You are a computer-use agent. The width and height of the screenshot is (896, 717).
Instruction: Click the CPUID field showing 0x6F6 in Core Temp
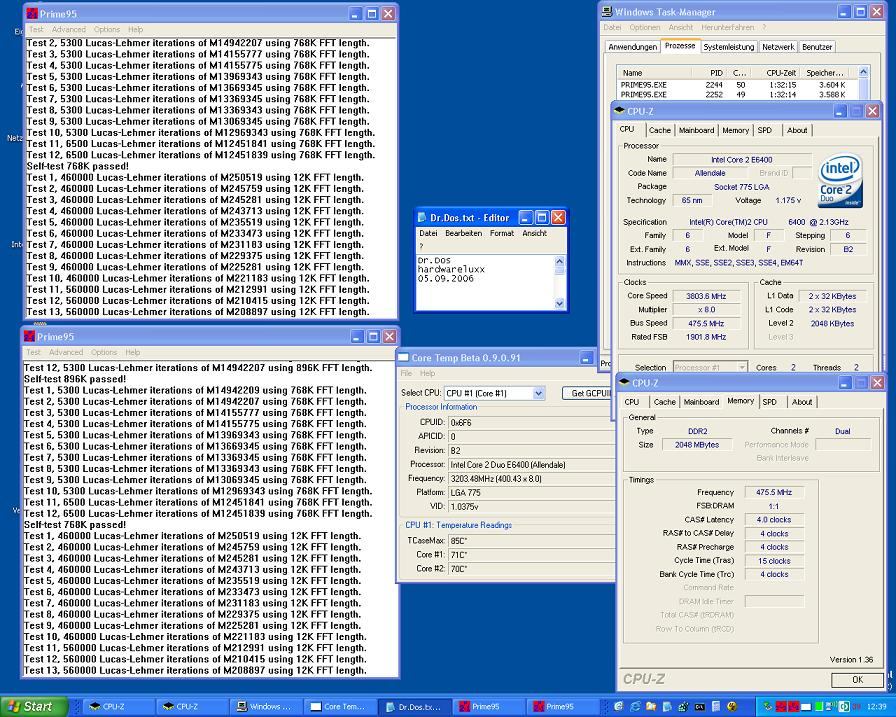[x=531, y=423]
